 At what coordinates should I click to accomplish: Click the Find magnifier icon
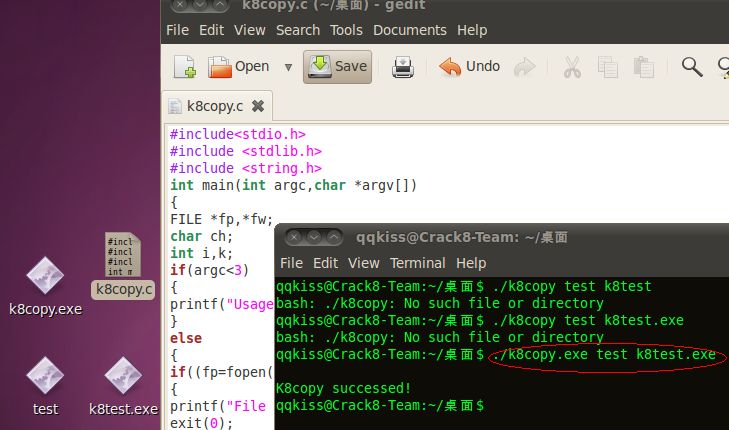692,67
